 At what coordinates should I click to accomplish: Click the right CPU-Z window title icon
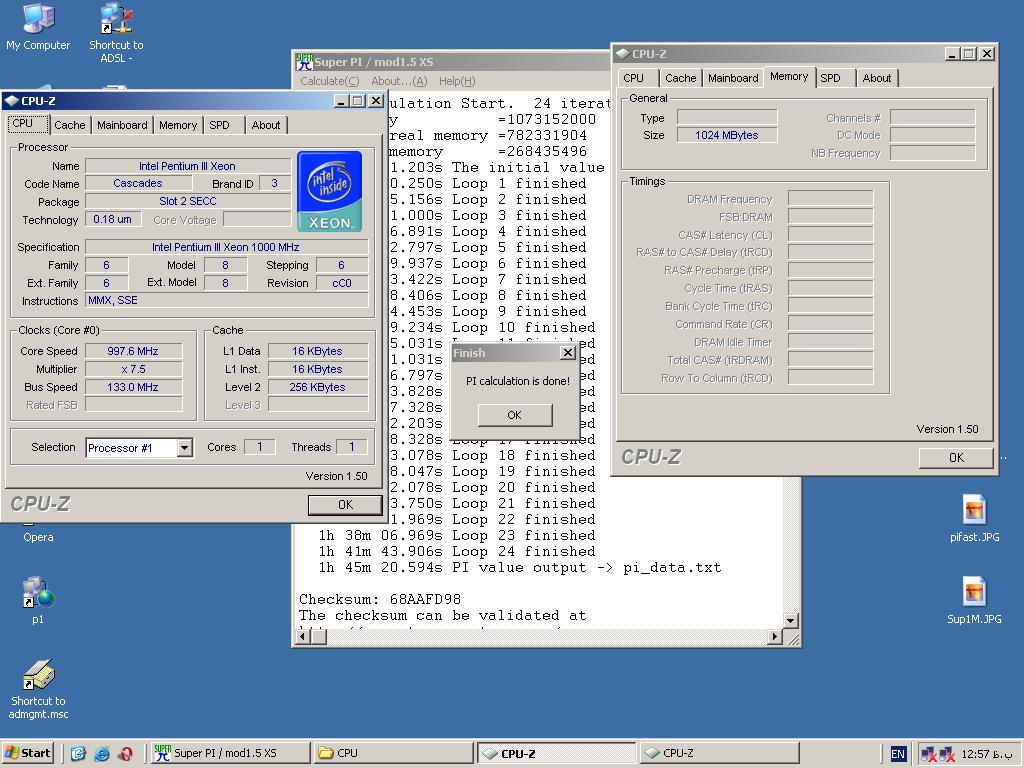coord(622,54)
